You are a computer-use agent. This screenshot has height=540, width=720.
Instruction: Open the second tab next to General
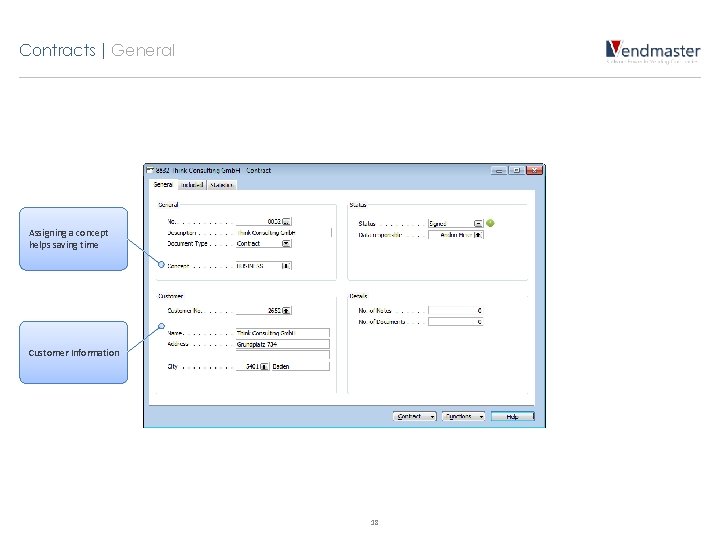tap(192, 185)
